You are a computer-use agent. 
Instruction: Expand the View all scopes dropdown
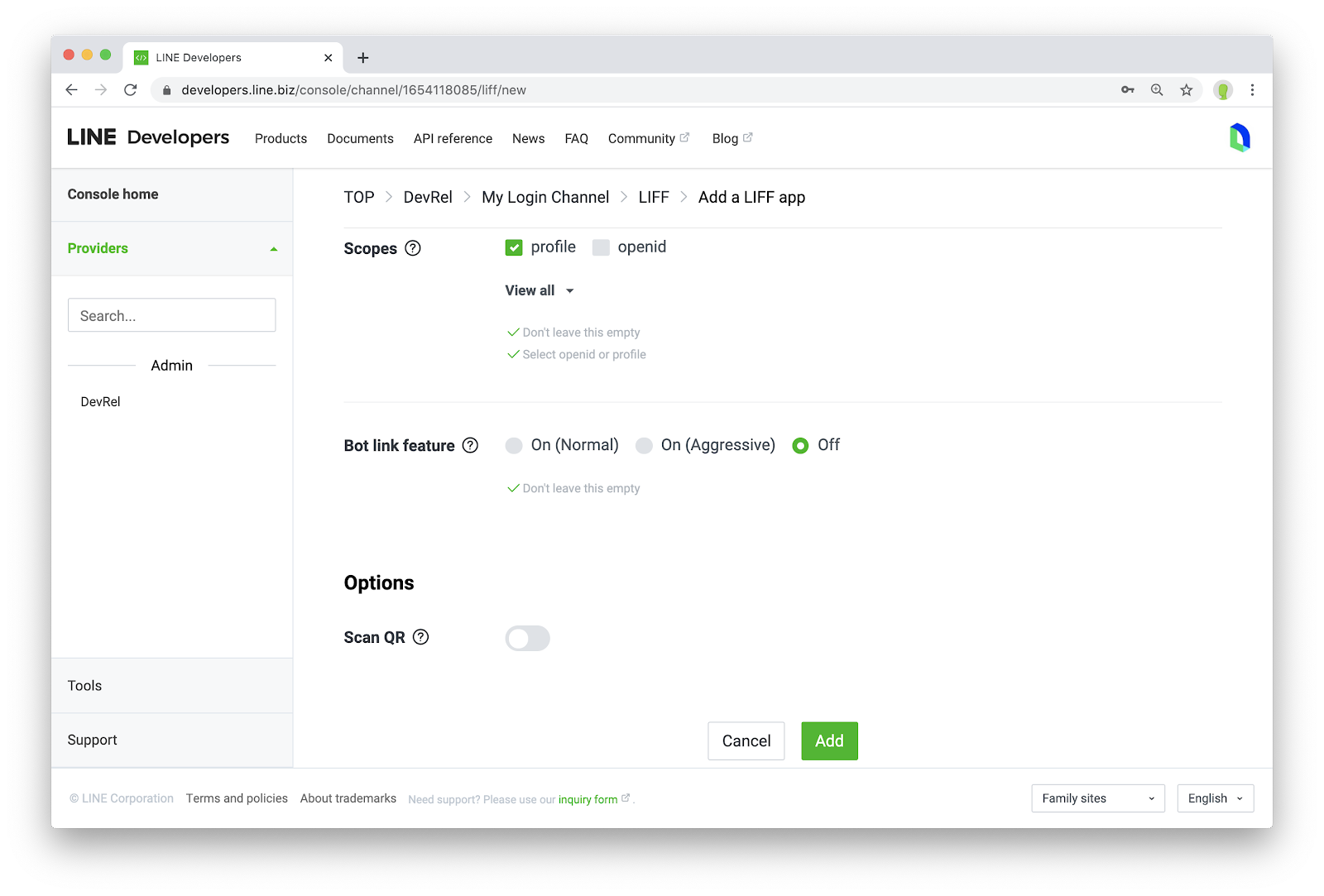pyautogui.click(x=540, y=290)
